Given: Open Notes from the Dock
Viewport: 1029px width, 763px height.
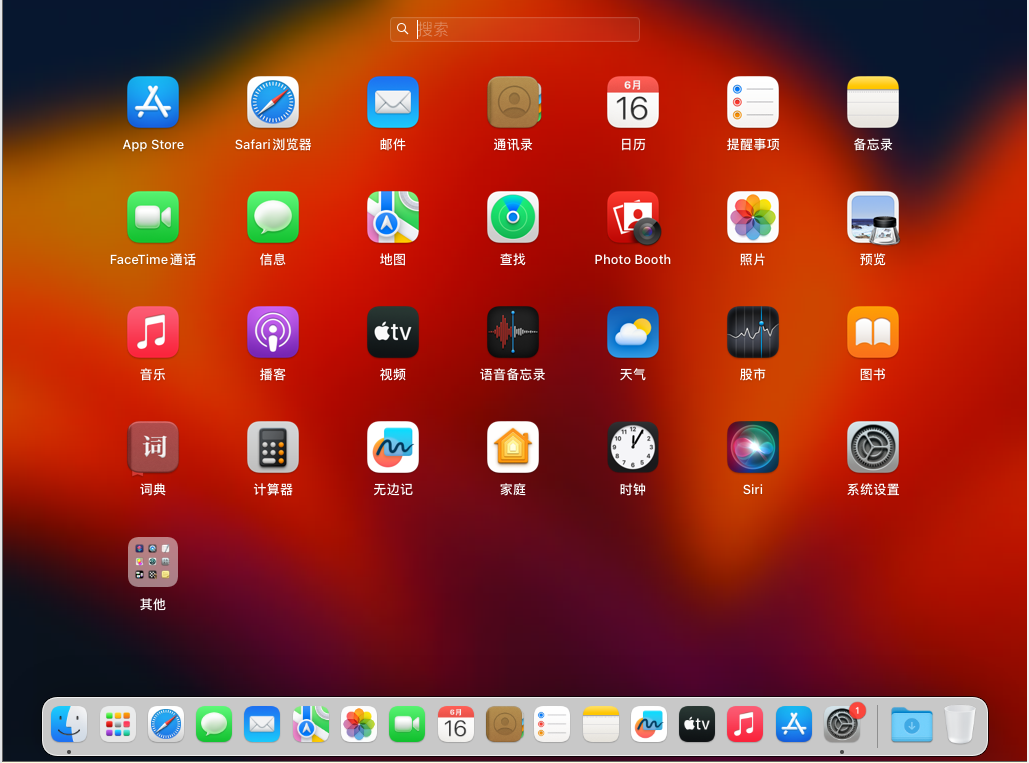Looking at the screenshot, I should [x=600, y=724].
